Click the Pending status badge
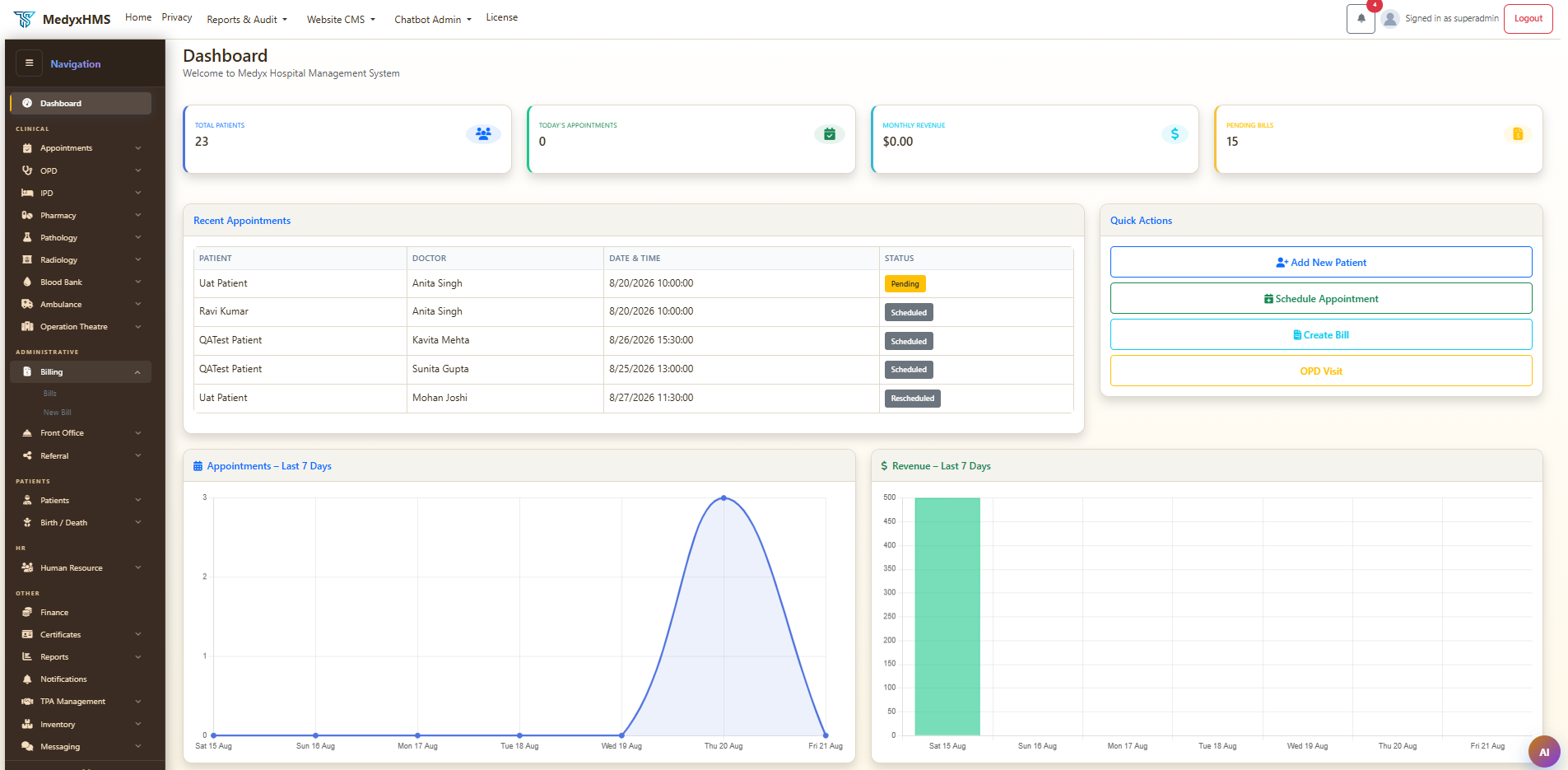The width and height of the screenshot is (1568, 770). coord(905,284)
